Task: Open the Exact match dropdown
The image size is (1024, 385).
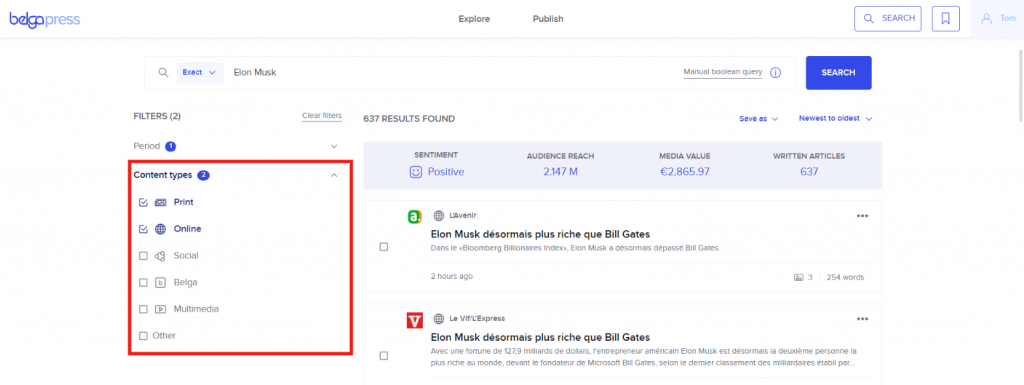Action: (x=199, y=72)
